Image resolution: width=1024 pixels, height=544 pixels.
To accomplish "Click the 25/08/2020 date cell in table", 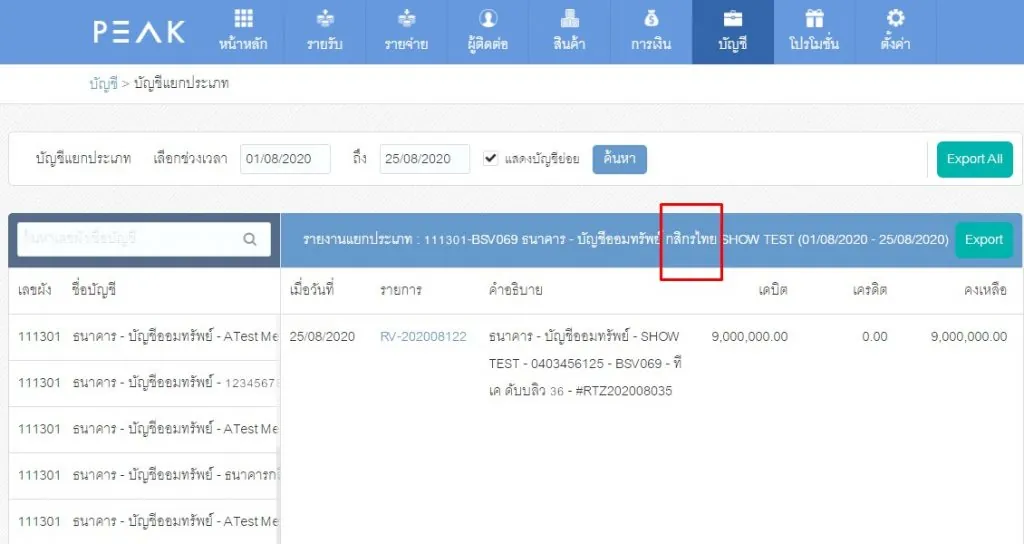I will [322, 336].
